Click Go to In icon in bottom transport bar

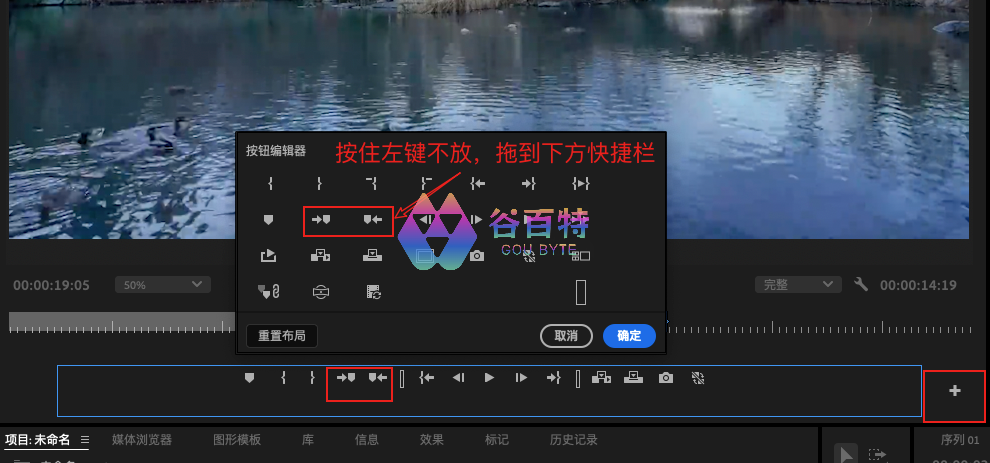coord(425,378)
